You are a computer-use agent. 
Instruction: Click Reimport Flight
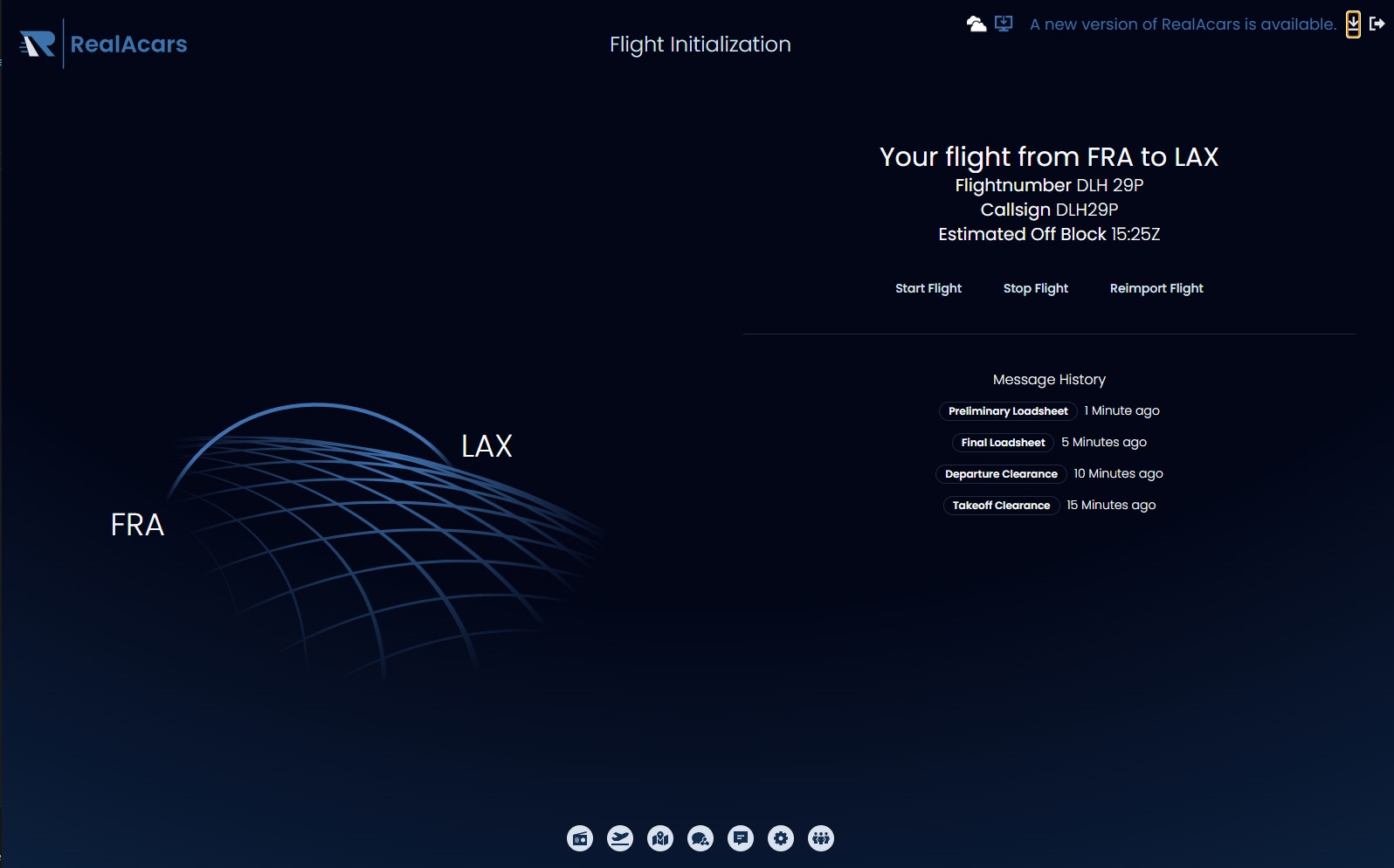pyautogui.click(x=1156, y=288)
